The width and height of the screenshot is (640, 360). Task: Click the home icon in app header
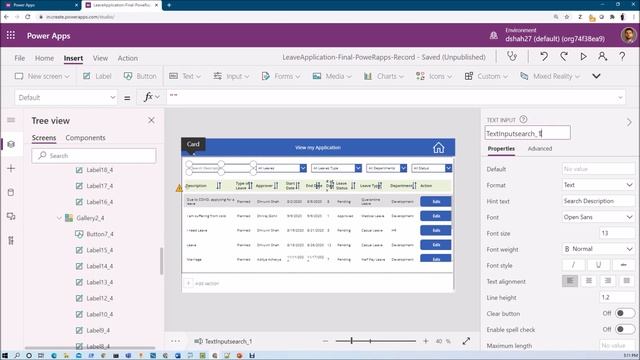point(439,147)
